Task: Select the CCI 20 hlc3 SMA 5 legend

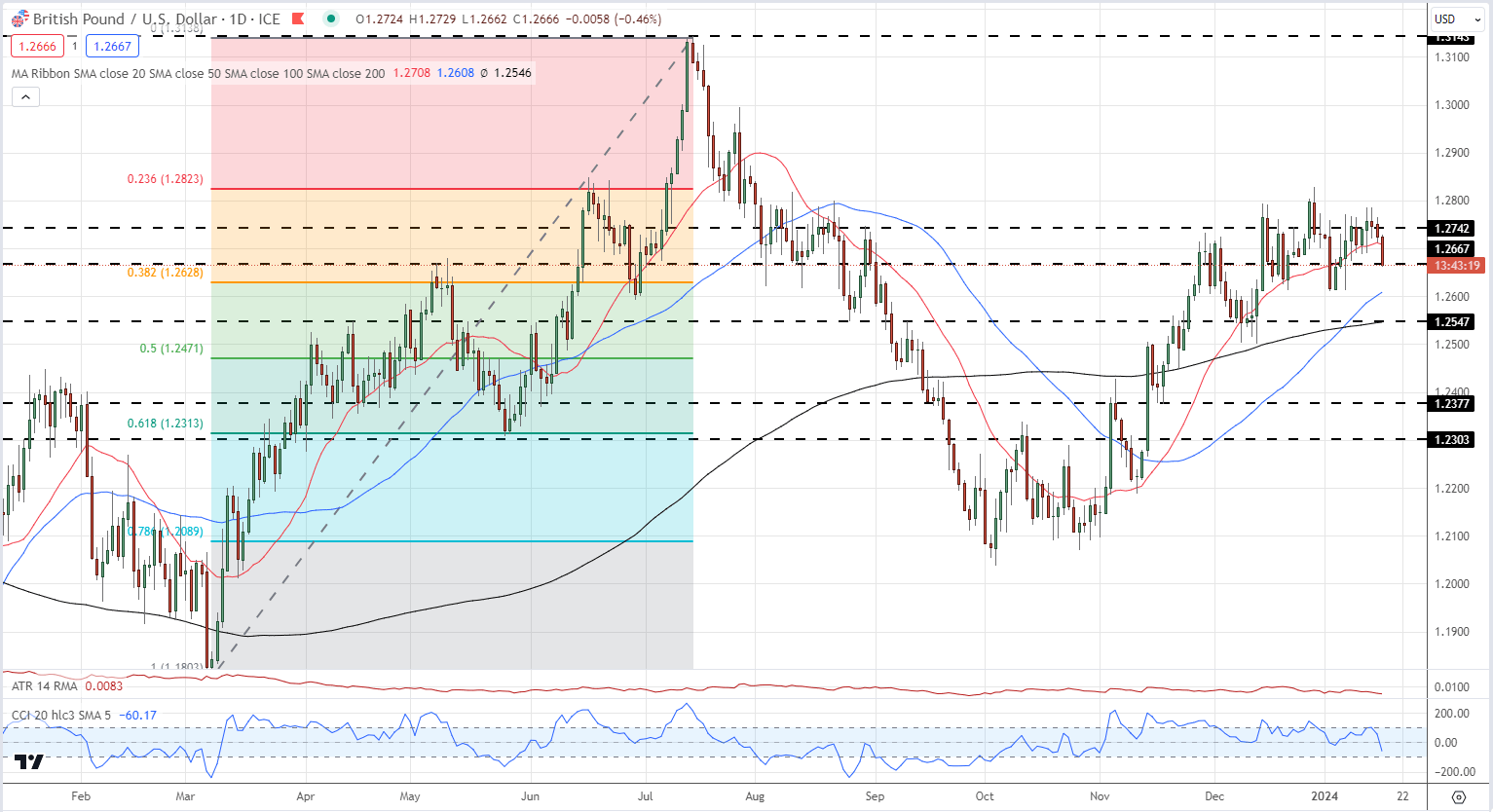Action: [x=63, y=716]
